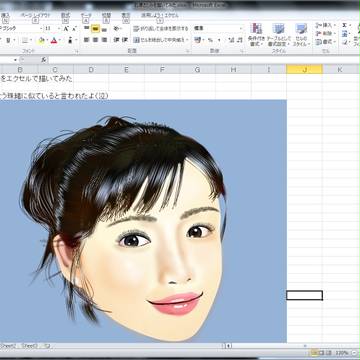Apply bottom vertical alignment
This screenshot has height=360, width=360.
tap(104, 29)
